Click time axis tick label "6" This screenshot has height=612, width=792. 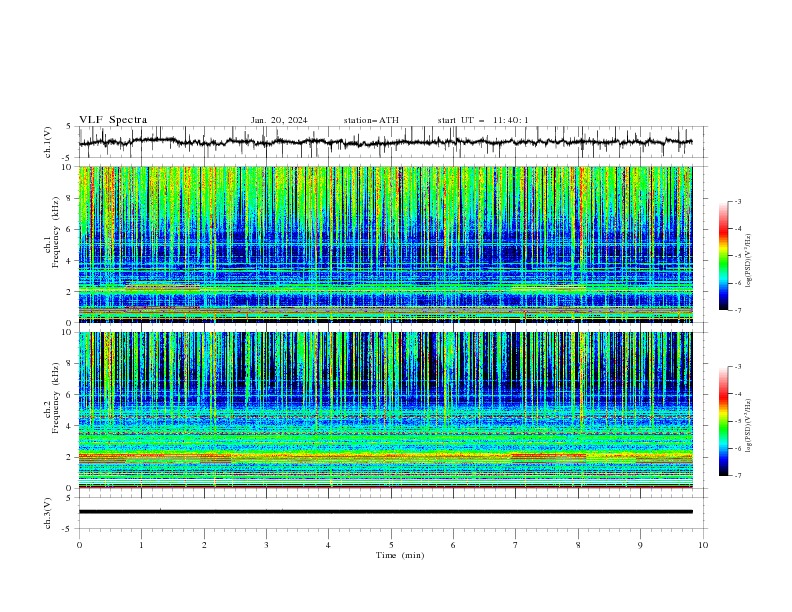(453, 545)
